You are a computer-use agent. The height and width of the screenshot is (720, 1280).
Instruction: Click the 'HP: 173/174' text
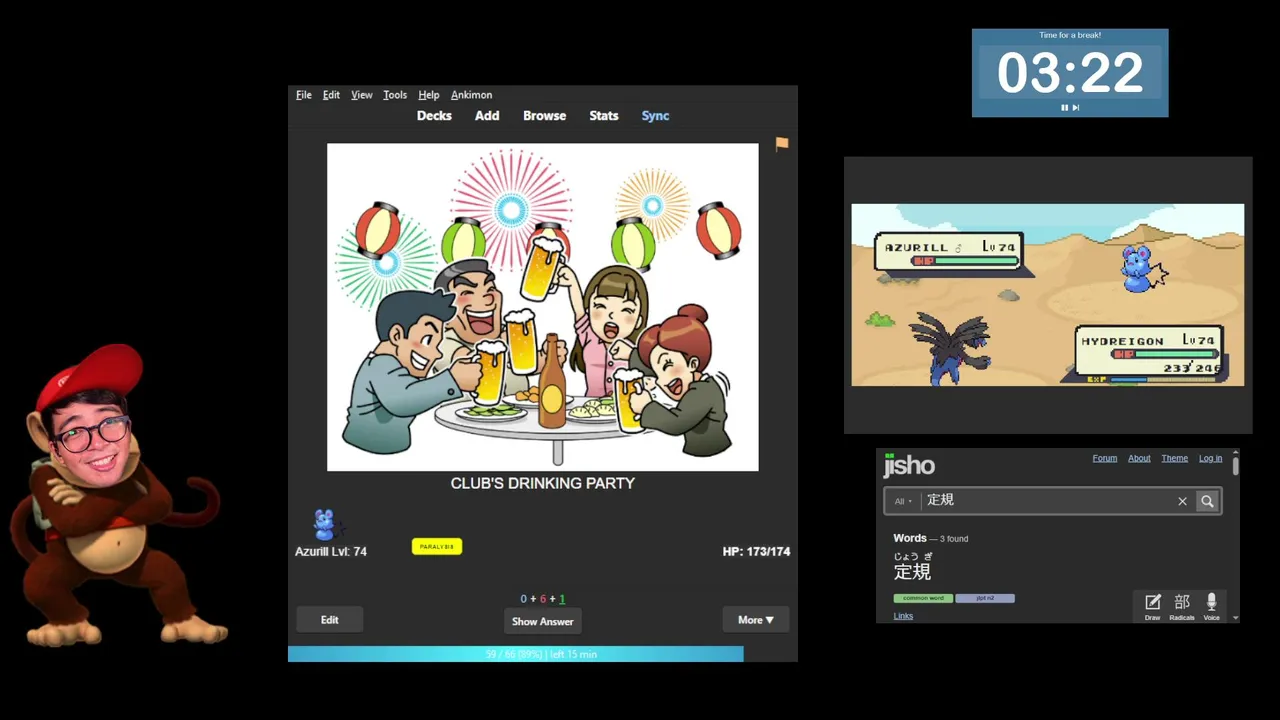[756, 551]
